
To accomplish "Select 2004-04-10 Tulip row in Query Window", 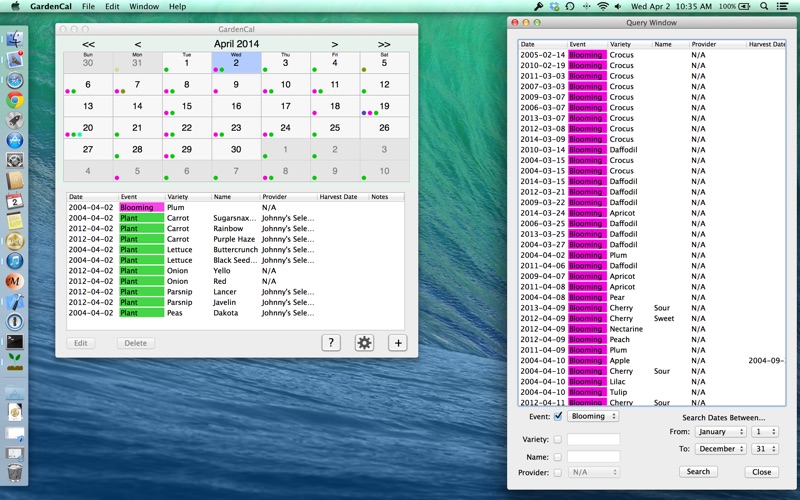I will [652, 392].
